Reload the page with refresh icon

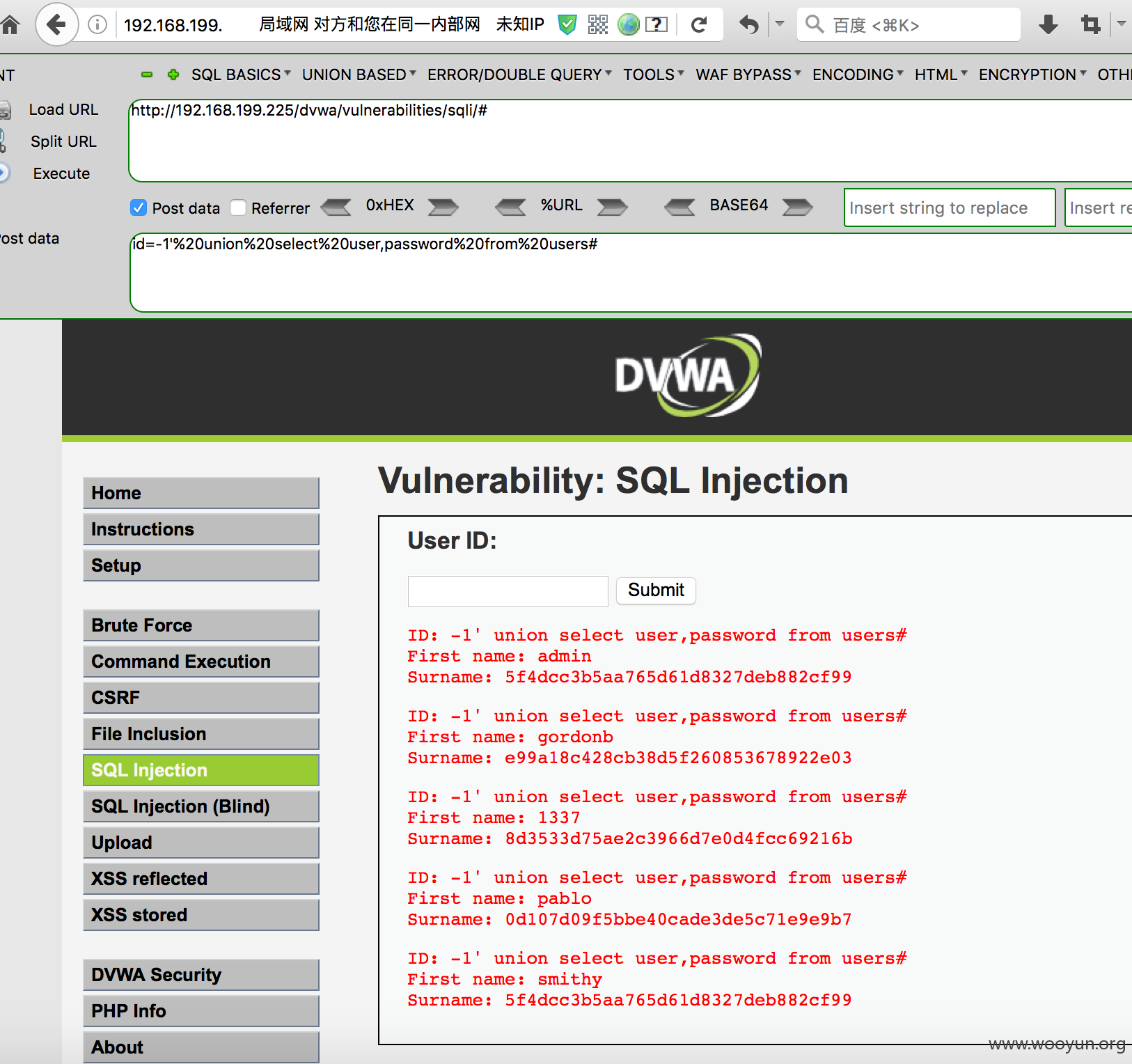click(699, 25)
